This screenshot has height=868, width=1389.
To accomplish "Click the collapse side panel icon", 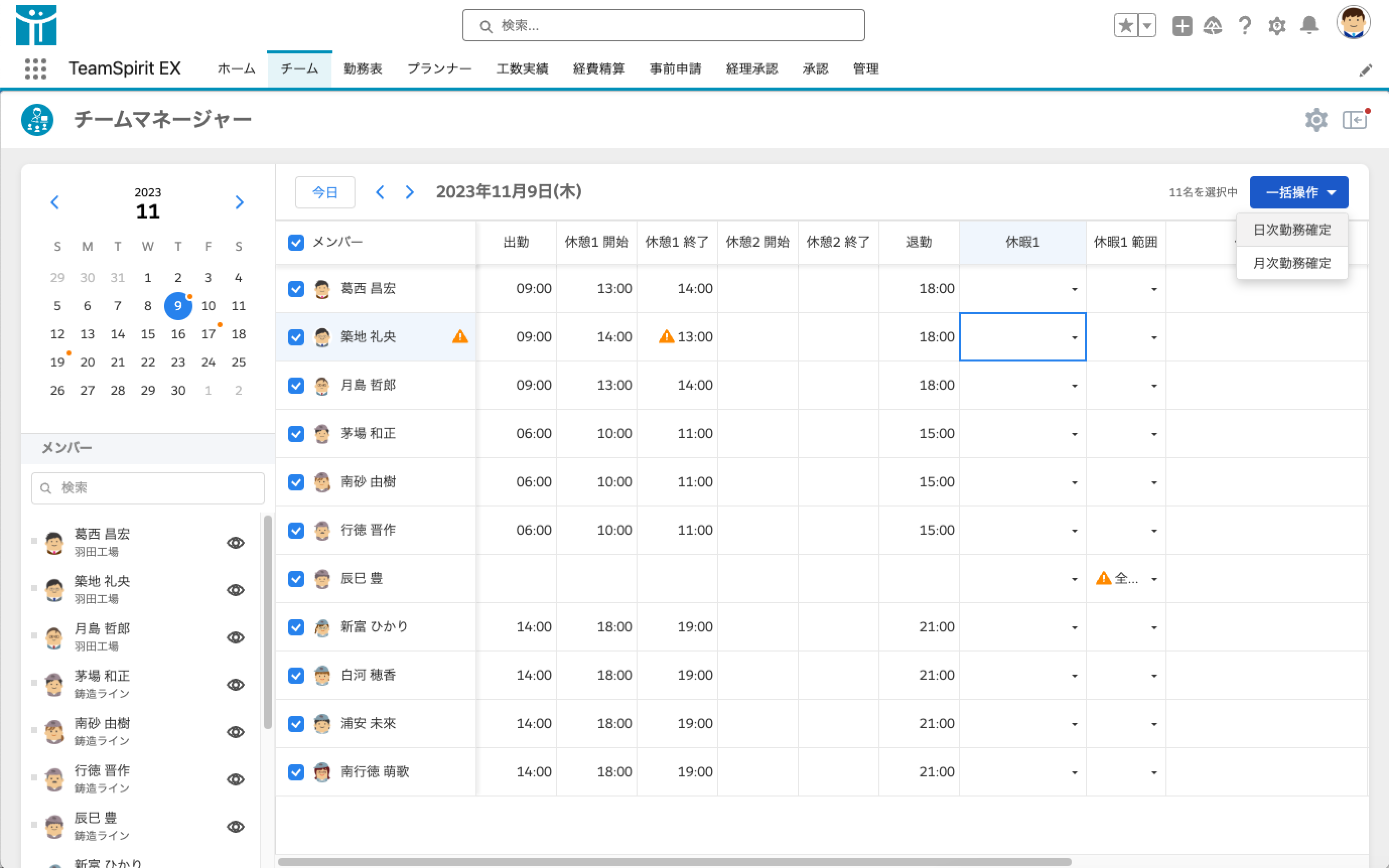I will coord(1355,120).
